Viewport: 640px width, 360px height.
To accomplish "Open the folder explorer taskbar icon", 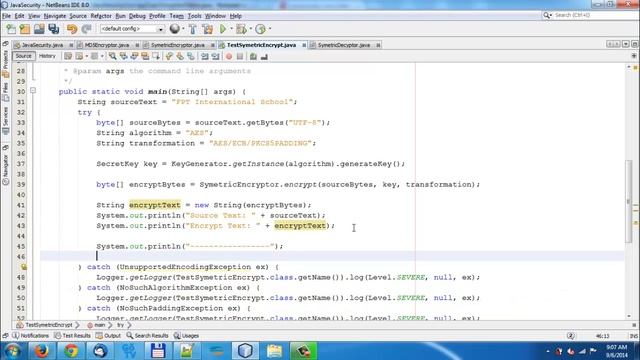I will 274,351.
